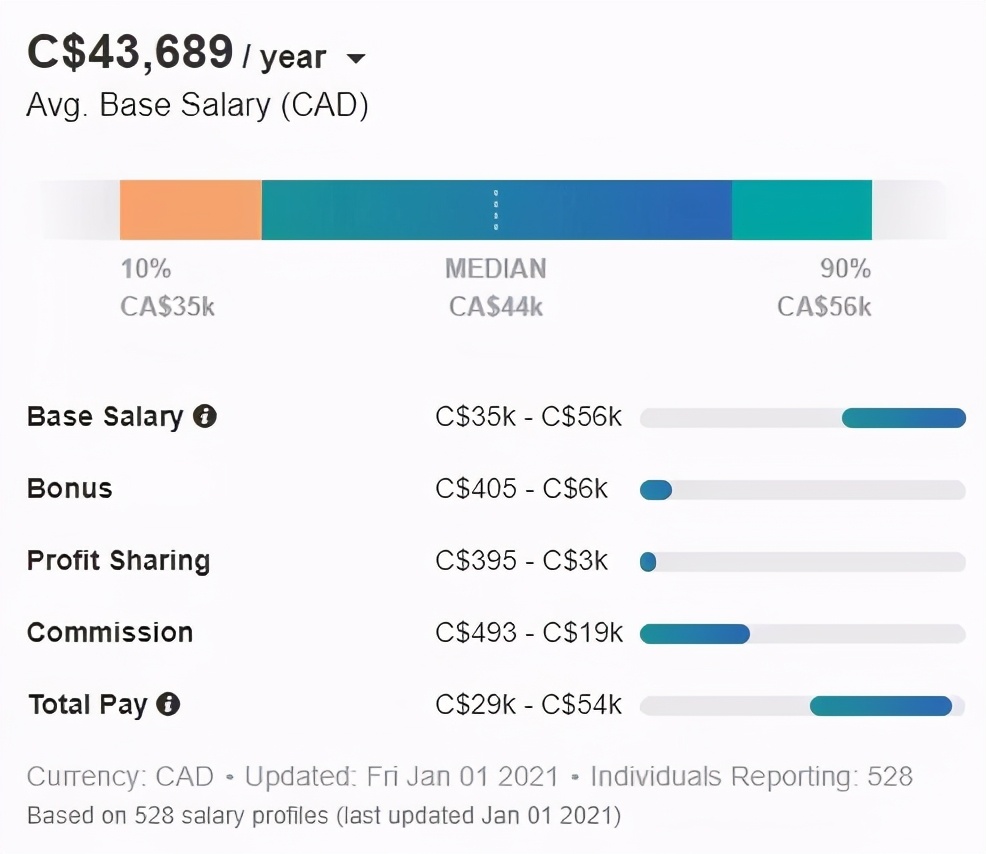
Task: Click the MEDIAN CA$44k label
Action: pos(496,287)
